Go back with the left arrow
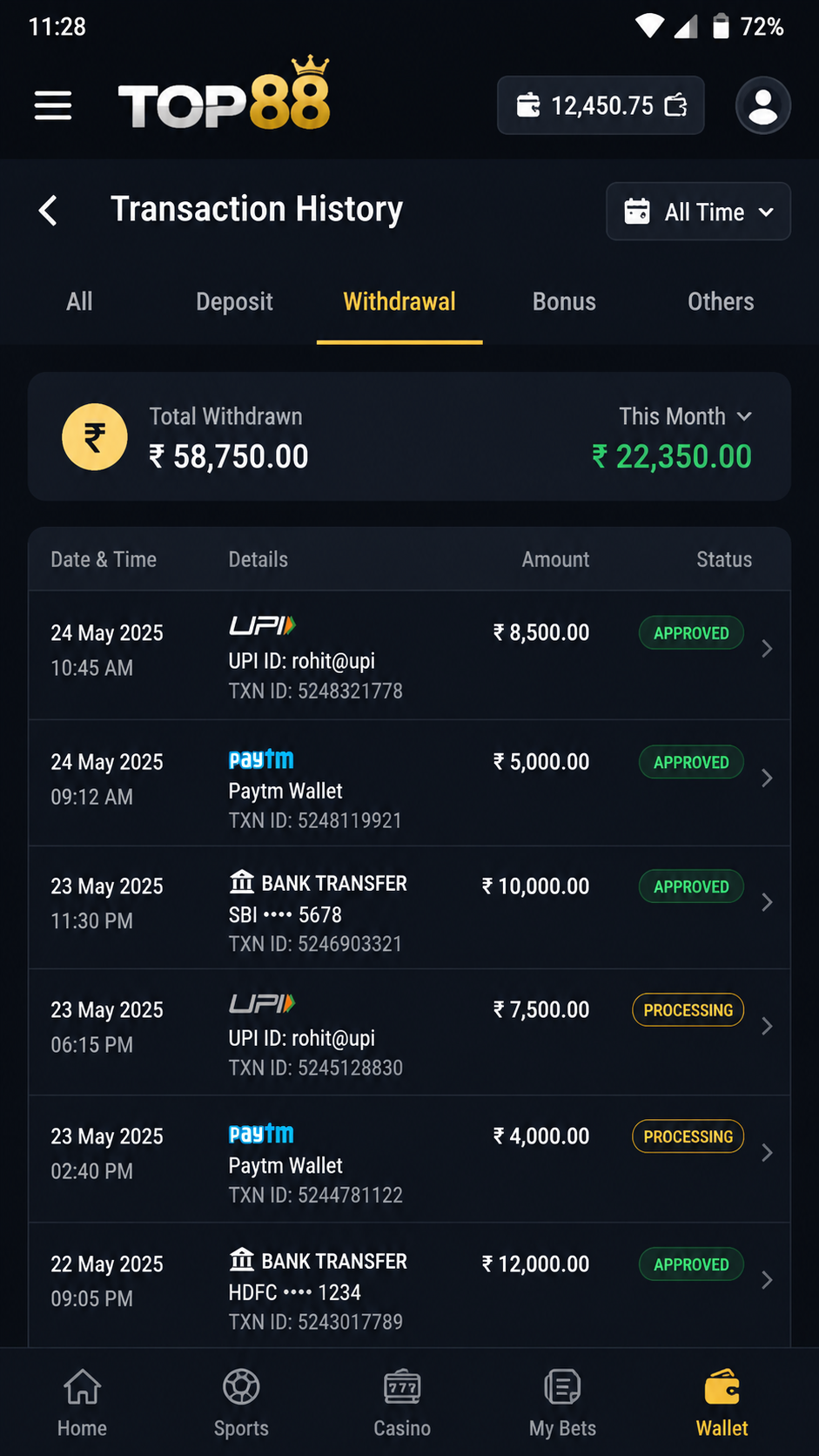Viewport: 819px width, 1456px height. tap(48, 210)
